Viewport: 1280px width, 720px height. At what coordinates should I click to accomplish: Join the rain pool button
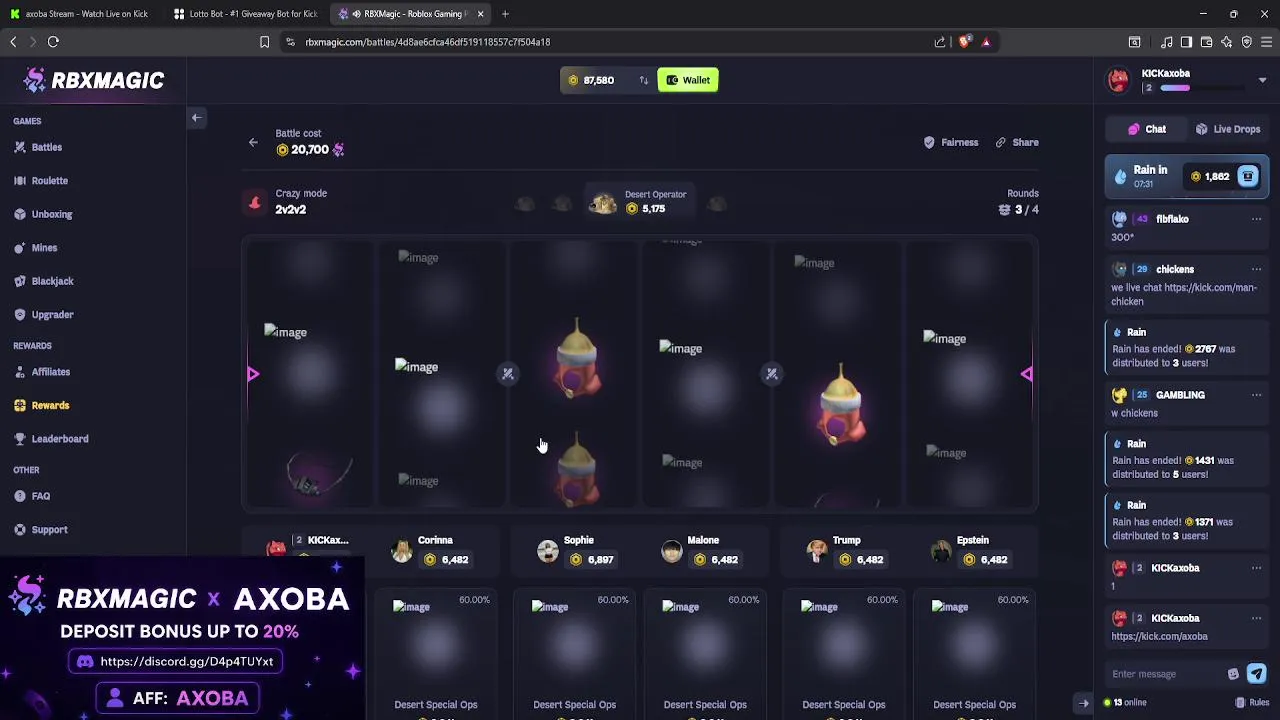click(1248, 177)
